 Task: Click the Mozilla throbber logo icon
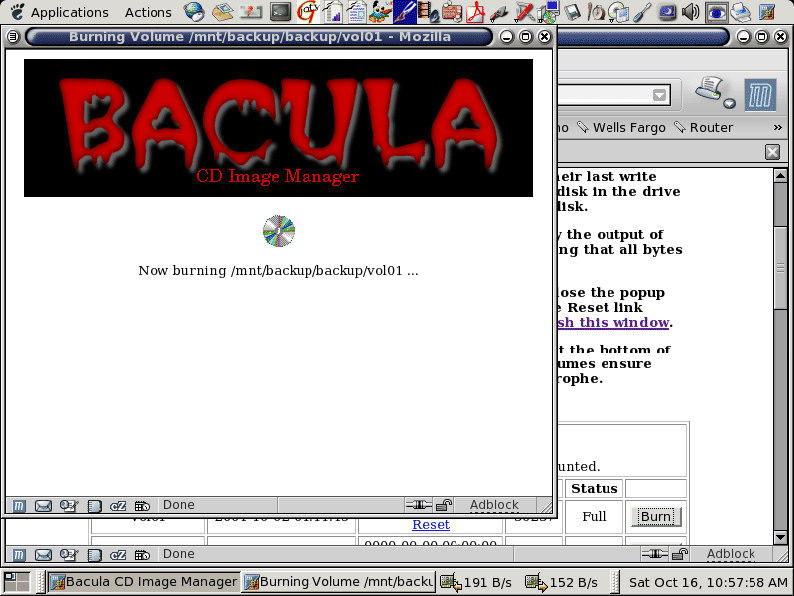coord(762,94)
